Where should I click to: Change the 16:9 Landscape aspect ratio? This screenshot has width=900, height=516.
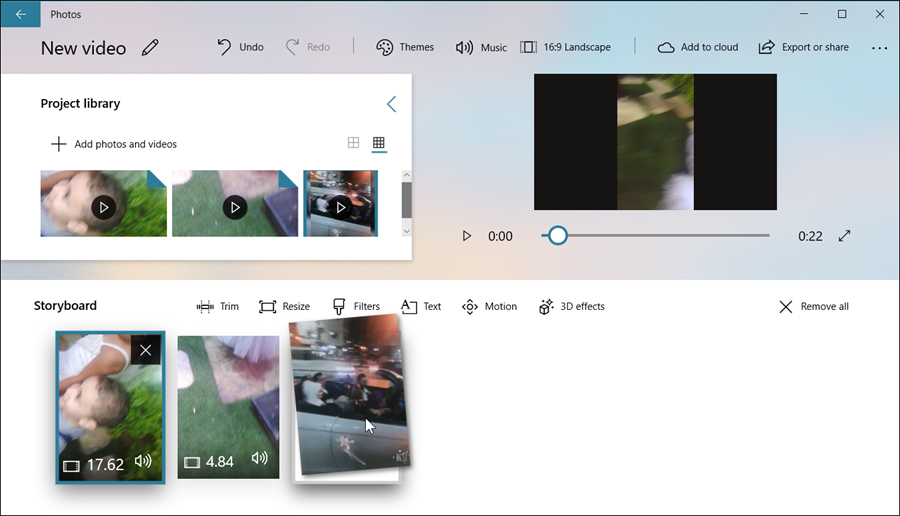[x=565, y=47]
